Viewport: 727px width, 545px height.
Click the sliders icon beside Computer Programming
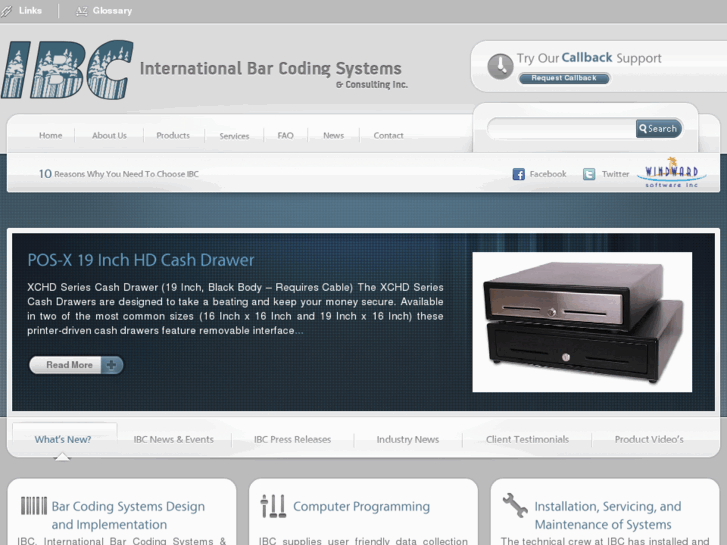273,506
